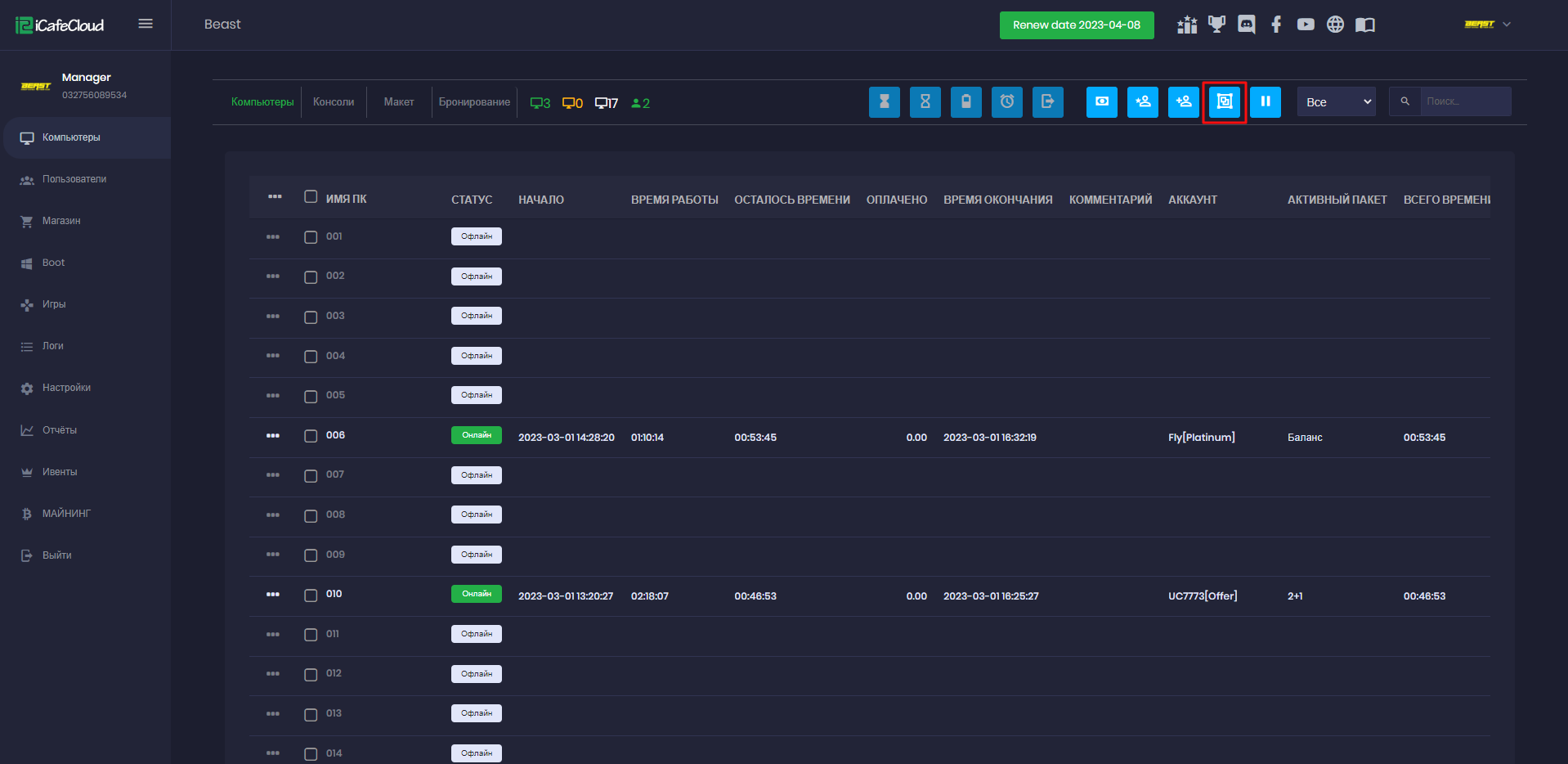Open the Facebook icon in header
Viewport: 1568px width, 764px height.
1276,25
